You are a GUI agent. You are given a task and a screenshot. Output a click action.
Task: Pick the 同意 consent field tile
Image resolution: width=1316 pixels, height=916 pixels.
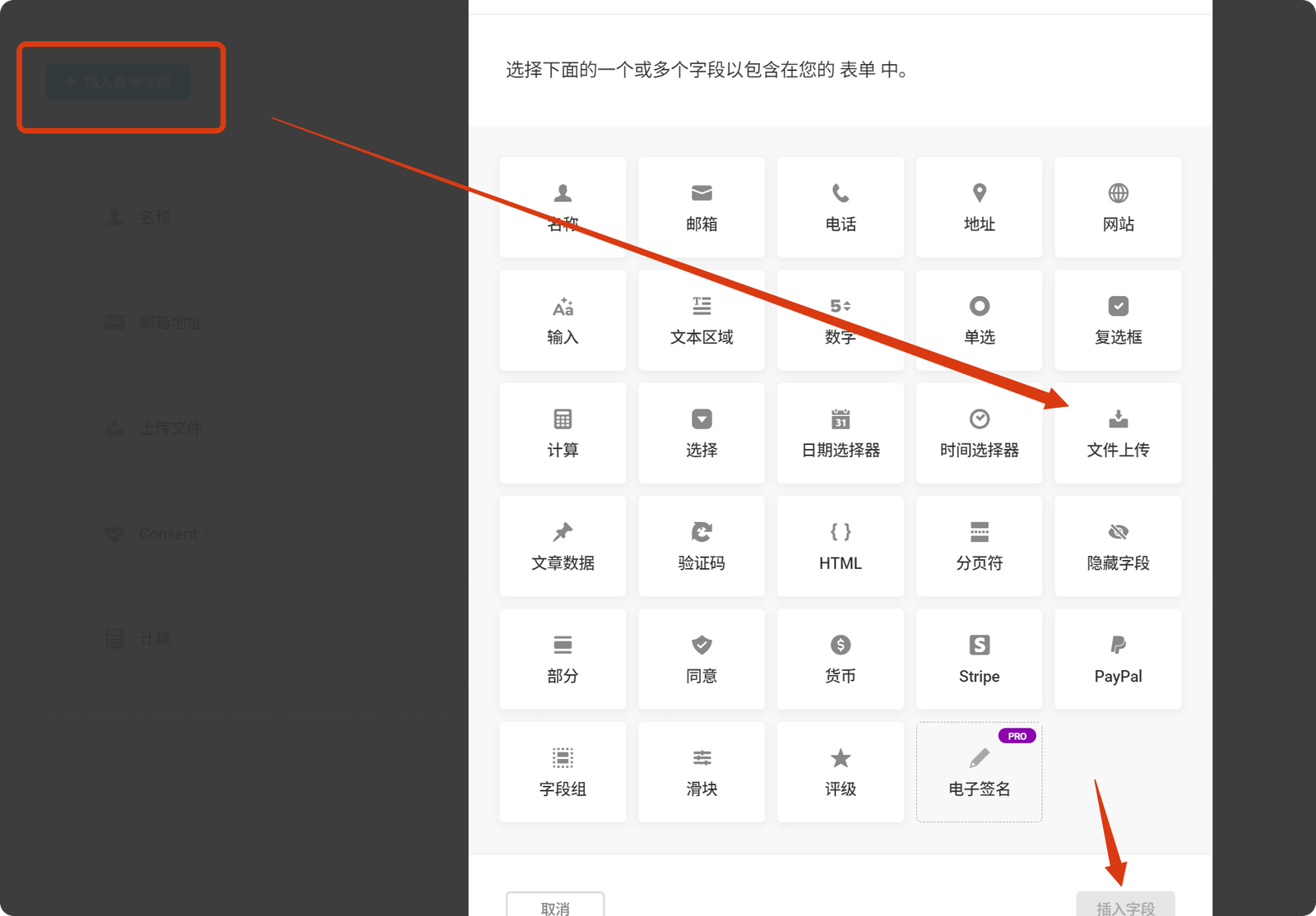pos(702,659)
